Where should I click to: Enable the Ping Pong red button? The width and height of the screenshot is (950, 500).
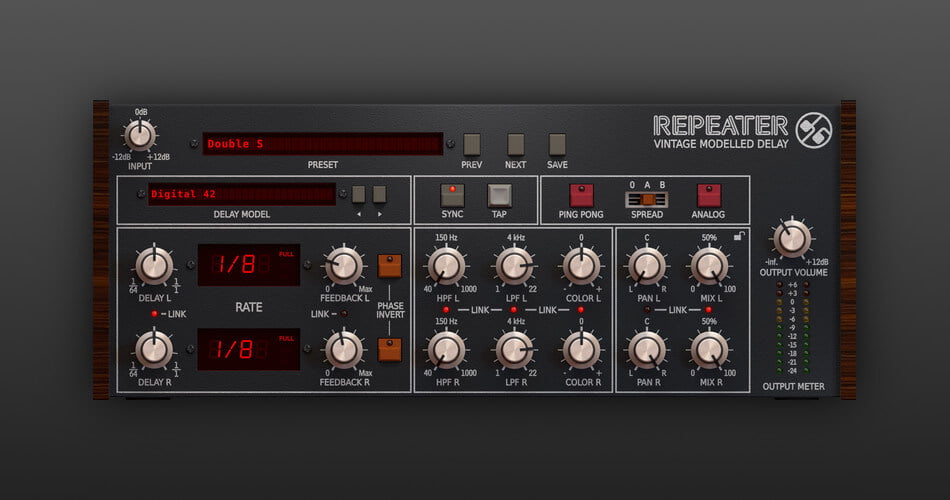[x=582, y=195]
